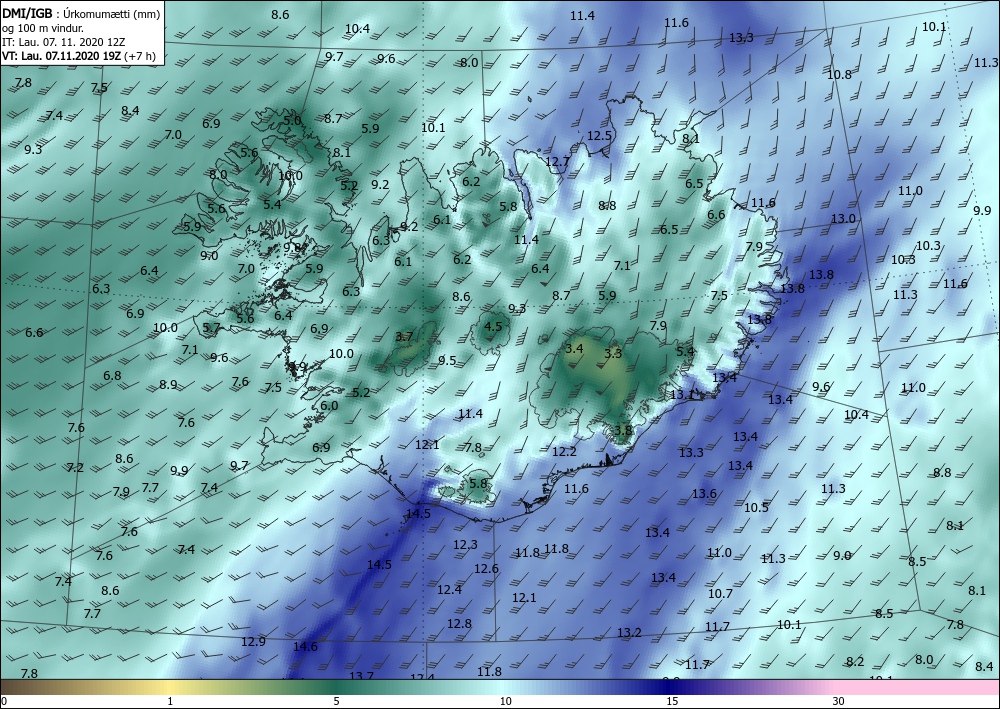Click the map value 4.5
The width and height of the screenshot is (1000, 709).
pos(493,326)
